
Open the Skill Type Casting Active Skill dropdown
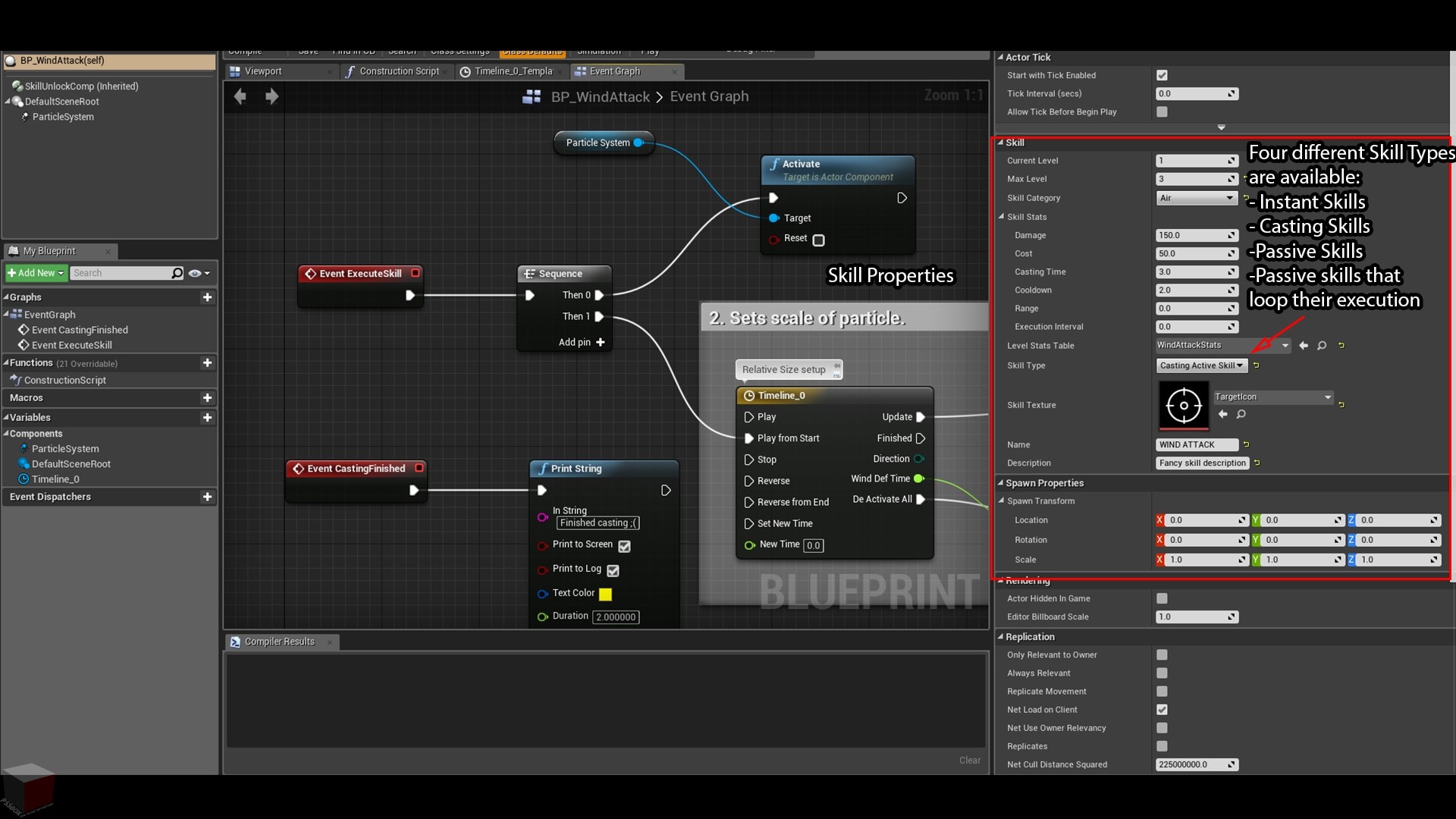click(1201, 366)
